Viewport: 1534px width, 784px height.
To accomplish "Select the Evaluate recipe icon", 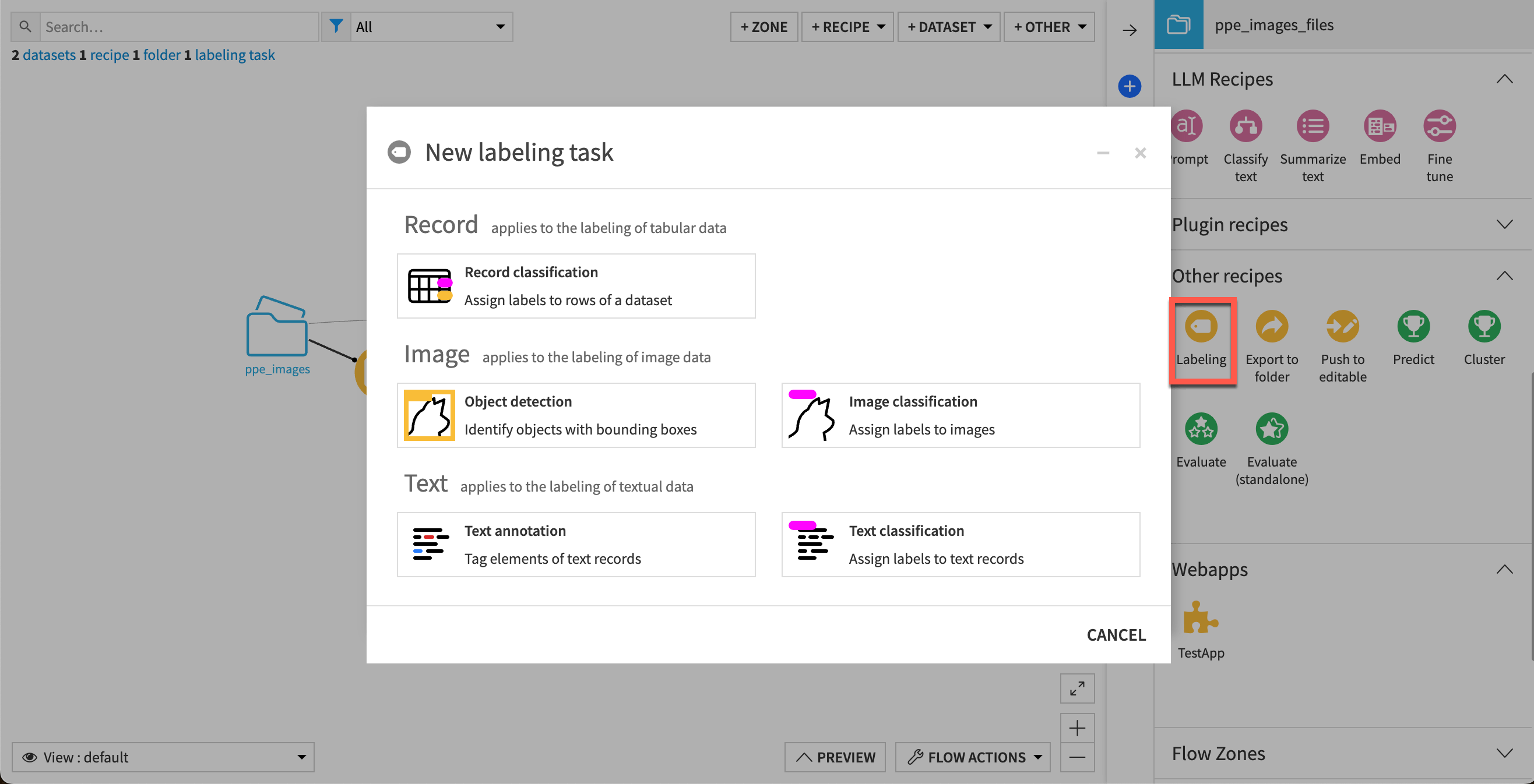I will pos(1201,430).
